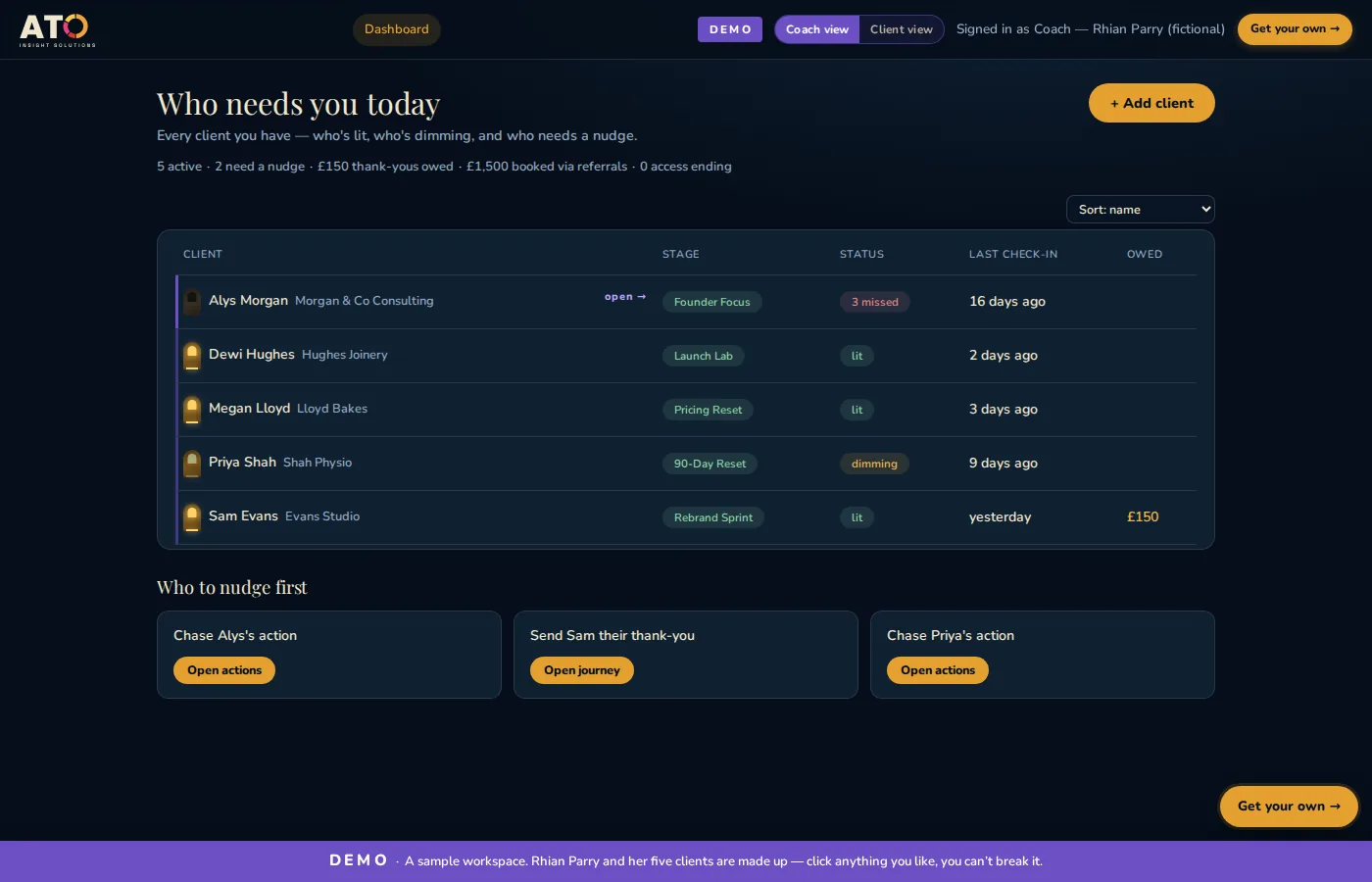Switch to Client view
The image size is (1372, 882).
click(x=902, y=29)
